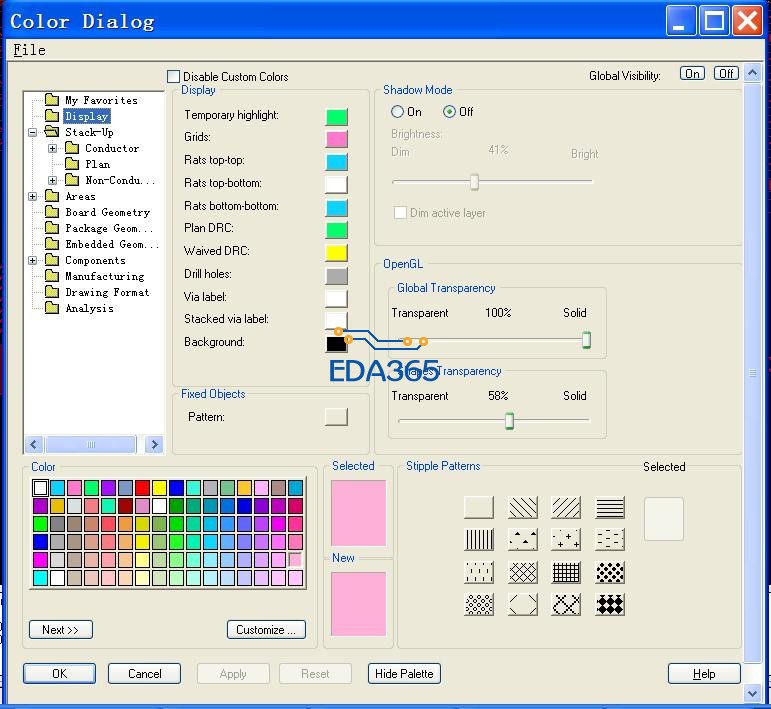771x709 pixels.
Task: Click Next >> palette button
Action: (60, 630)
